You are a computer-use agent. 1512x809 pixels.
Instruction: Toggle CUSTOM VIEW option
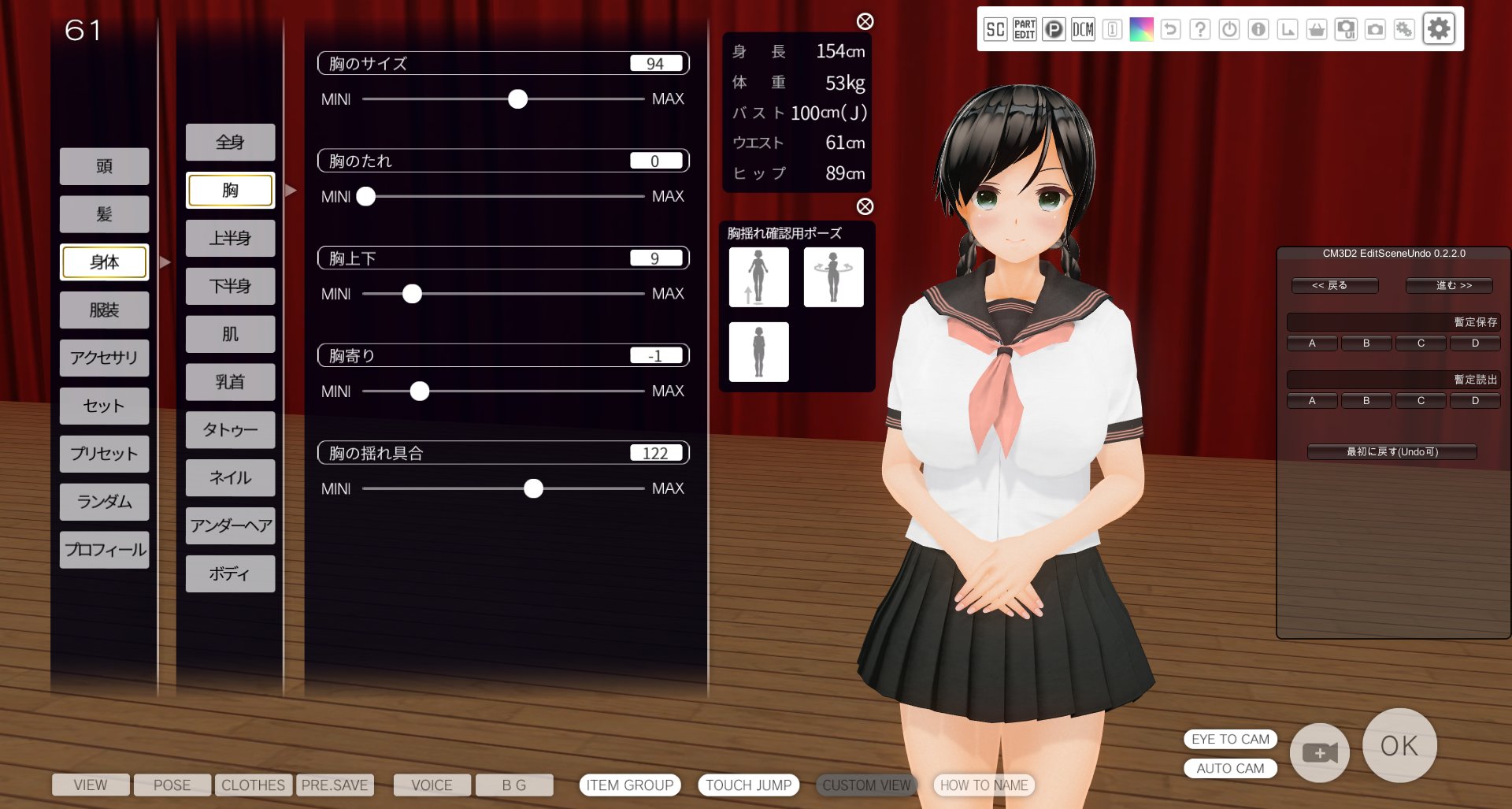point(866,785)
